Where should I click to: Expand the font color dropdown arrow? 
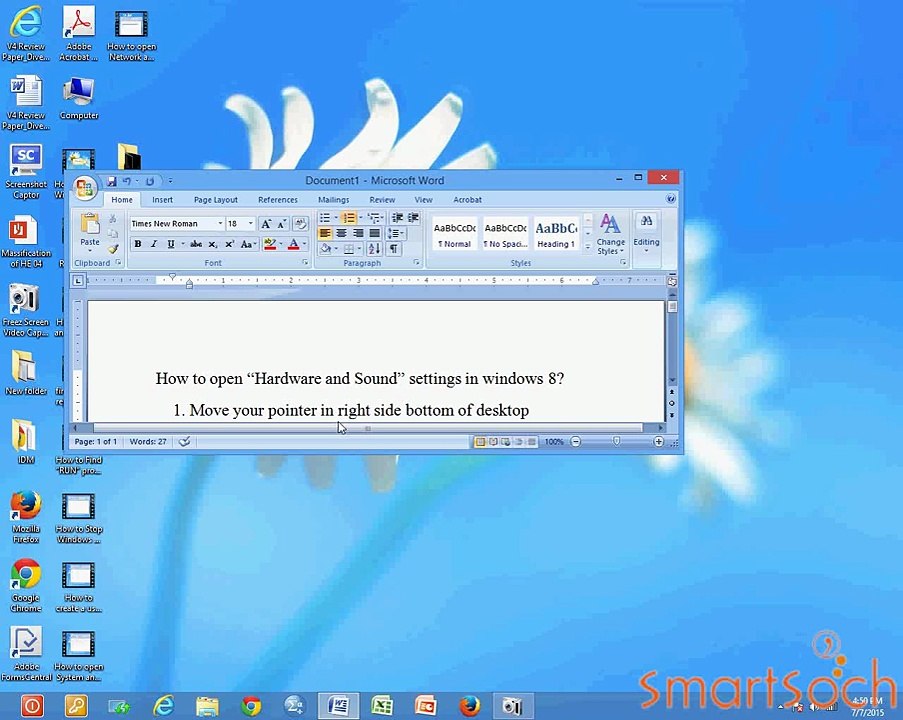pyautogui.click(x=304, y=244)
